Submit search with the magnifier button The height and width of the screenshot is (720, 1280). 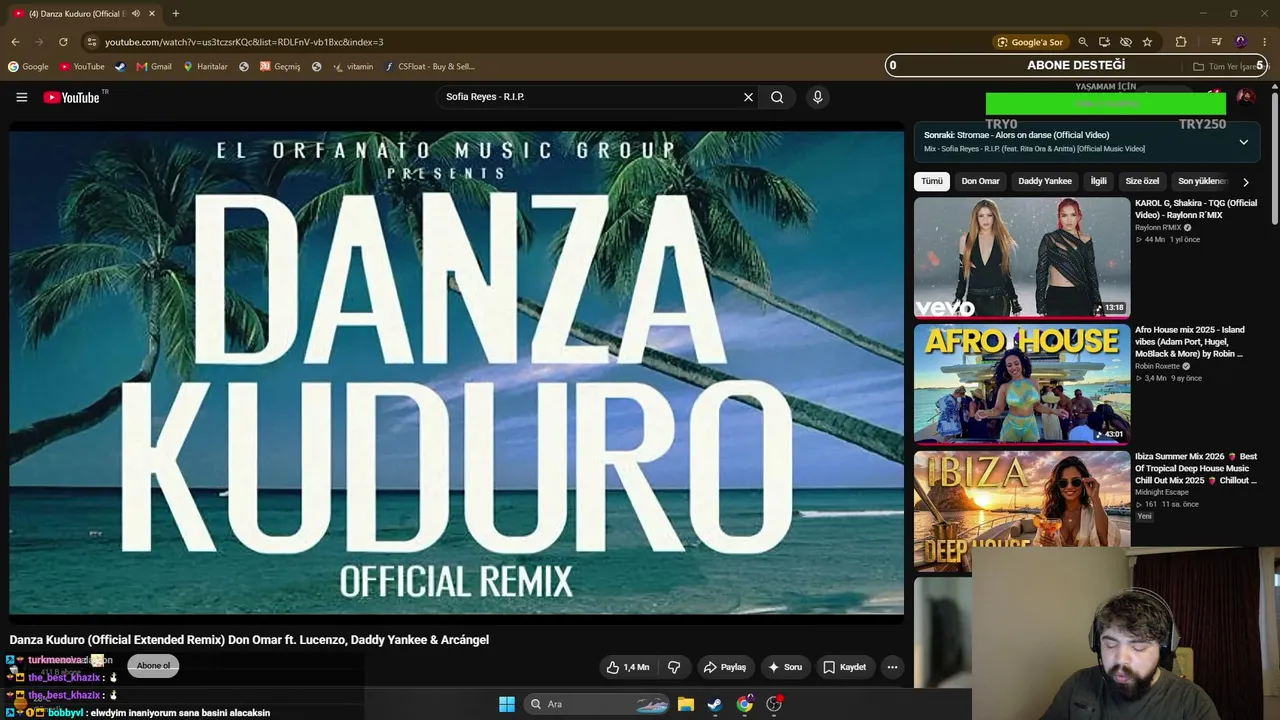[777, 97]
